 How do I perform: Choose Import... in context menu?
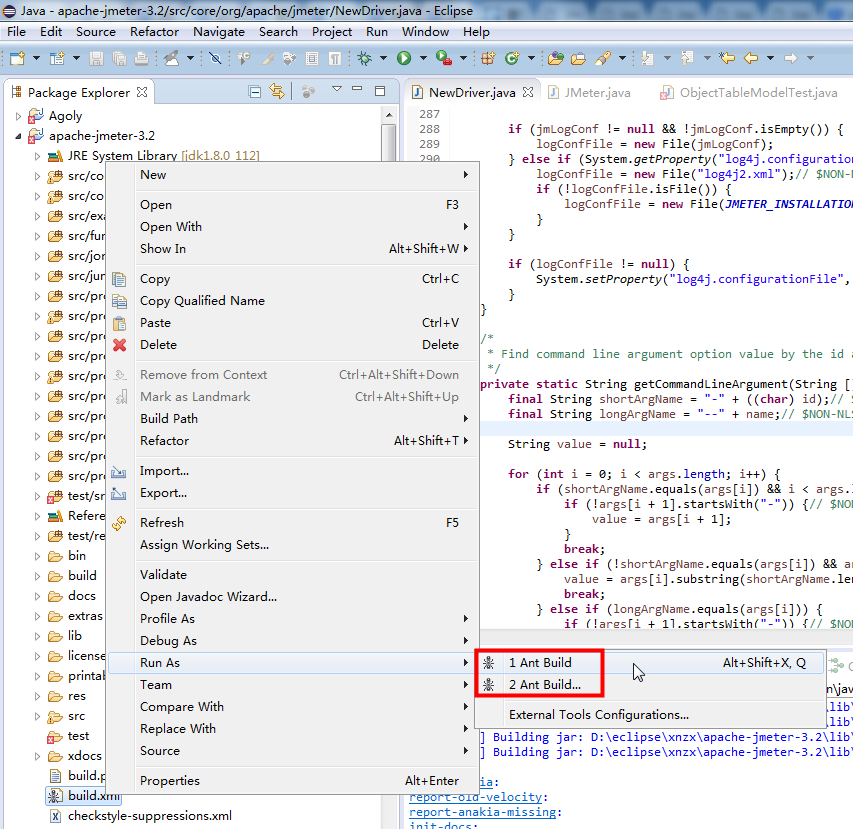[x=293, y=471]
